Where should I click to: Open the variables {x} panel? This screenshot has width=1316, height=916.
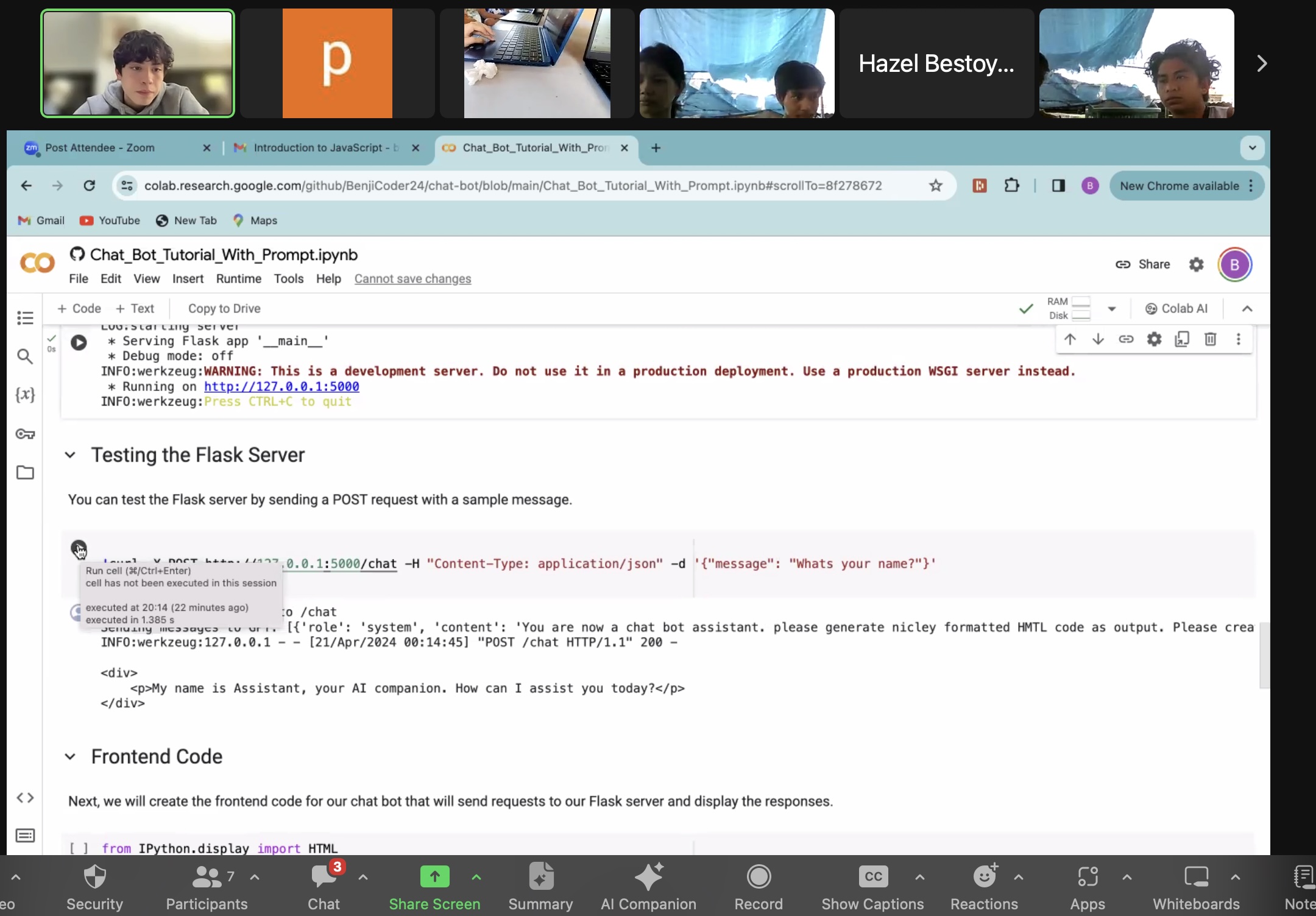click(25, 395)
